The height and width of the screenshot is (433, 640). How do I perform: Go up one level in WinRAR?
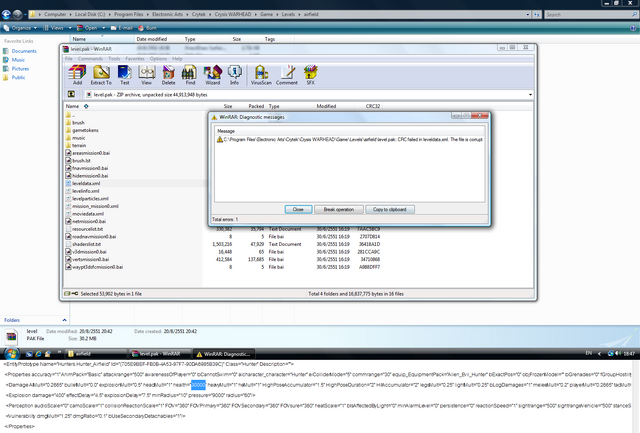(71, 94)
